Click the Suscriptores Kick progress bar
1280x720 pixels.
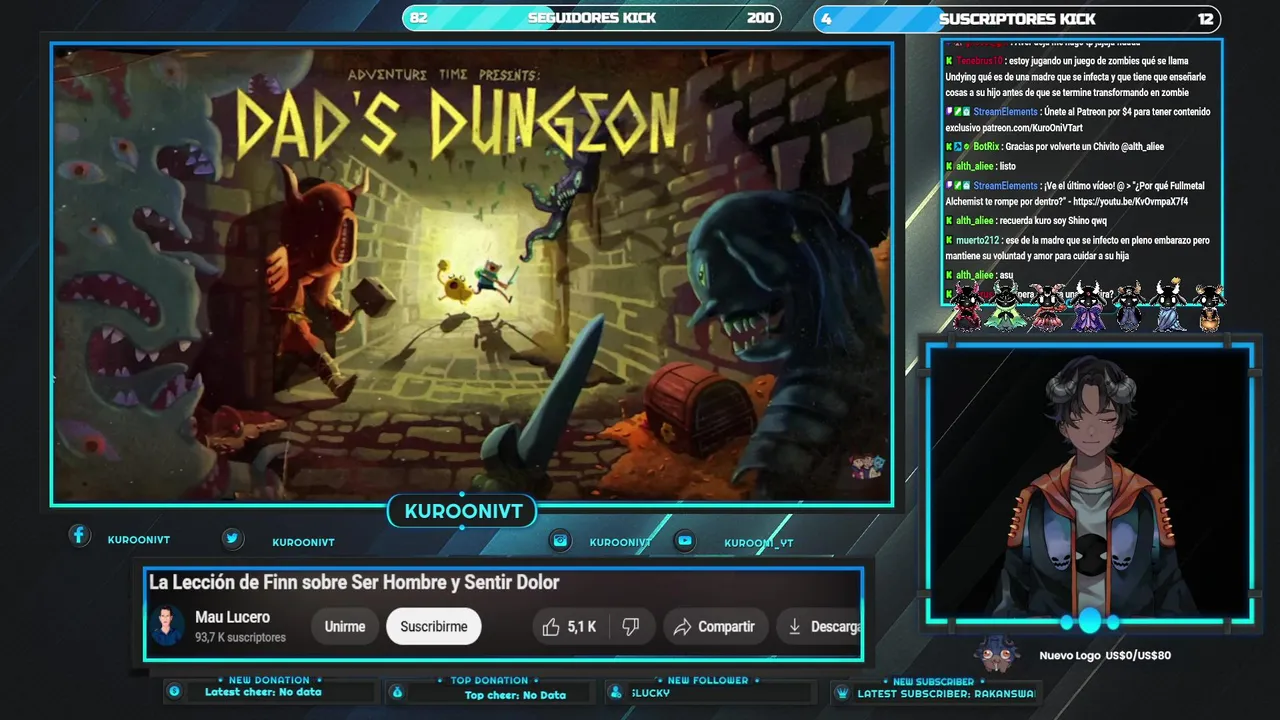point(1017,19)
